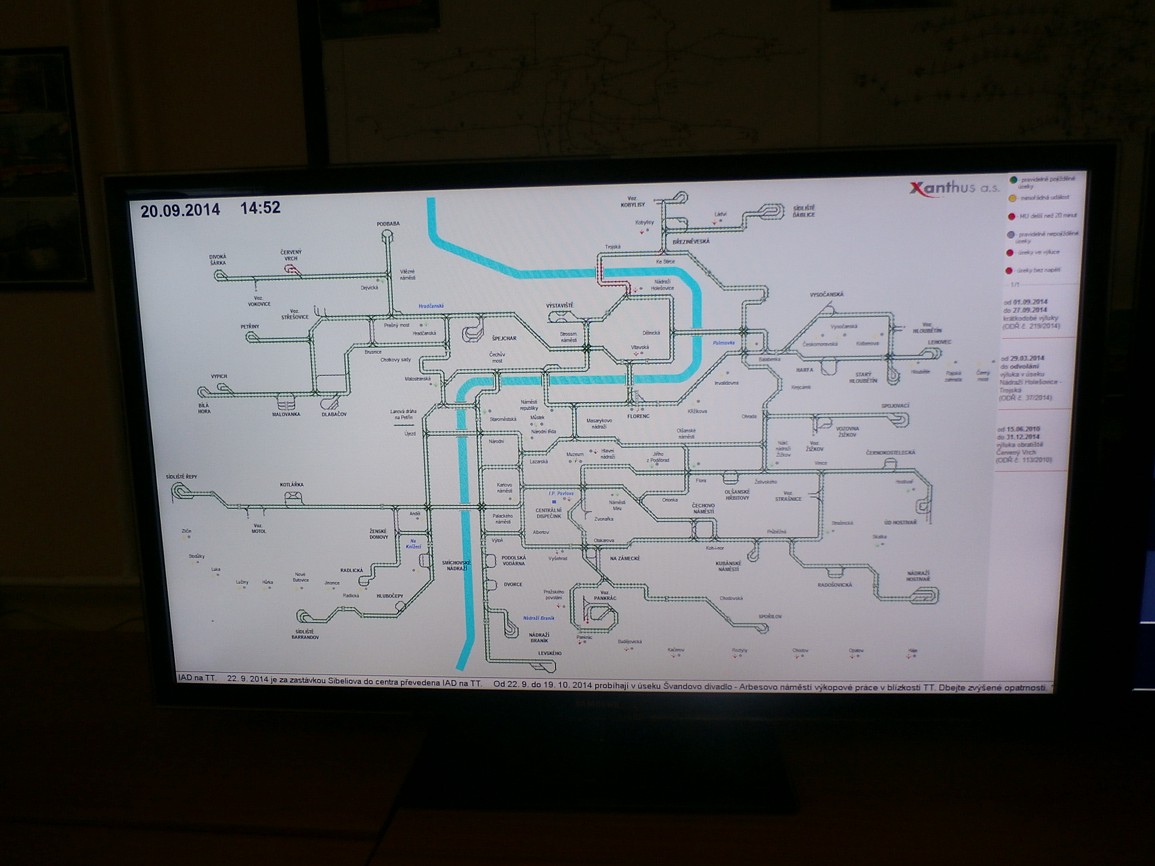Screen dimensions: 1155x866
Task: Click the STARÝ HLOUBĚTÍN label
Action: tap(863, 378)
